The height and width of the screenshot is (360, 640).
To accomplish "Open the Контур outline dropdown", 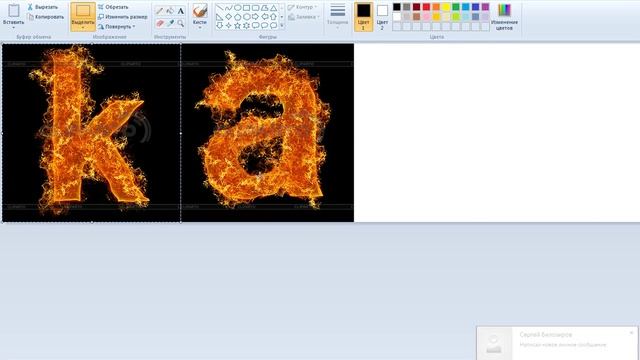I will click(x=303, y=7).
